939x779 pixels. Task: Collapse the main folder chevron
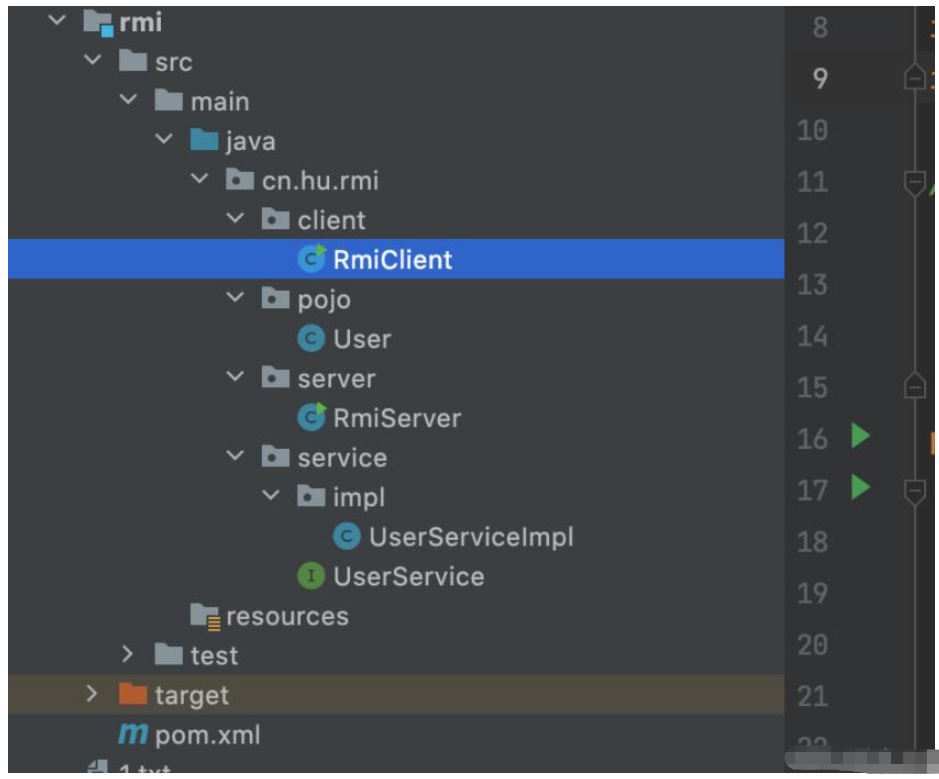tap(128, 99)
